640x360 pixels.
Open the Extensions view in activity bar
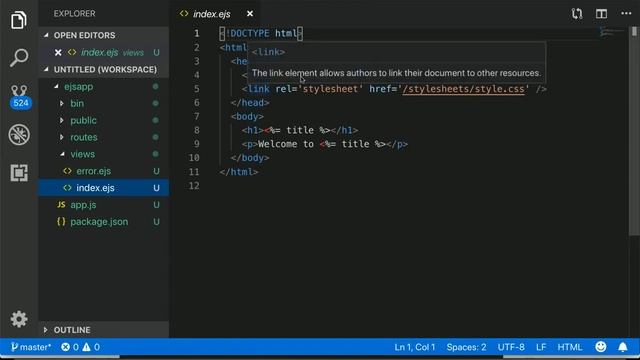click(x=19, y=173)
